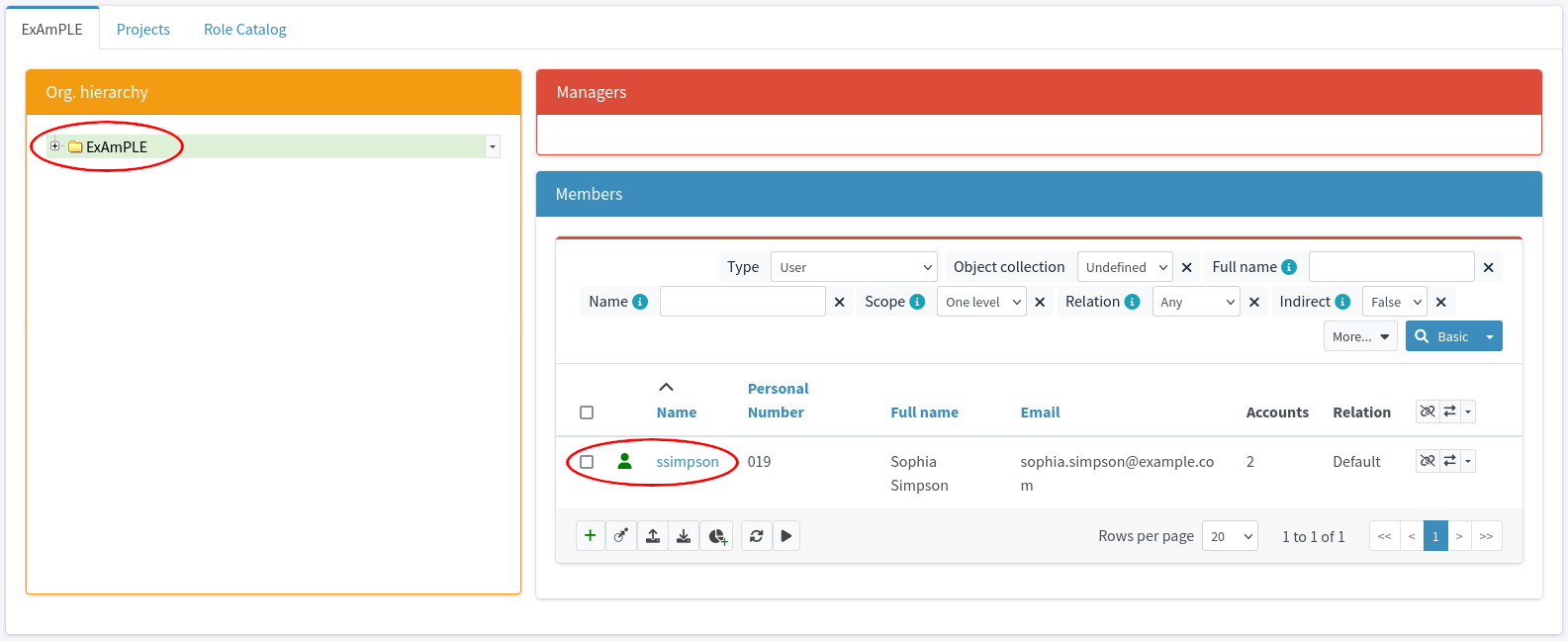Open the Rows per page dropdown
This screenshot has height=641, width=1568.
1230,536
